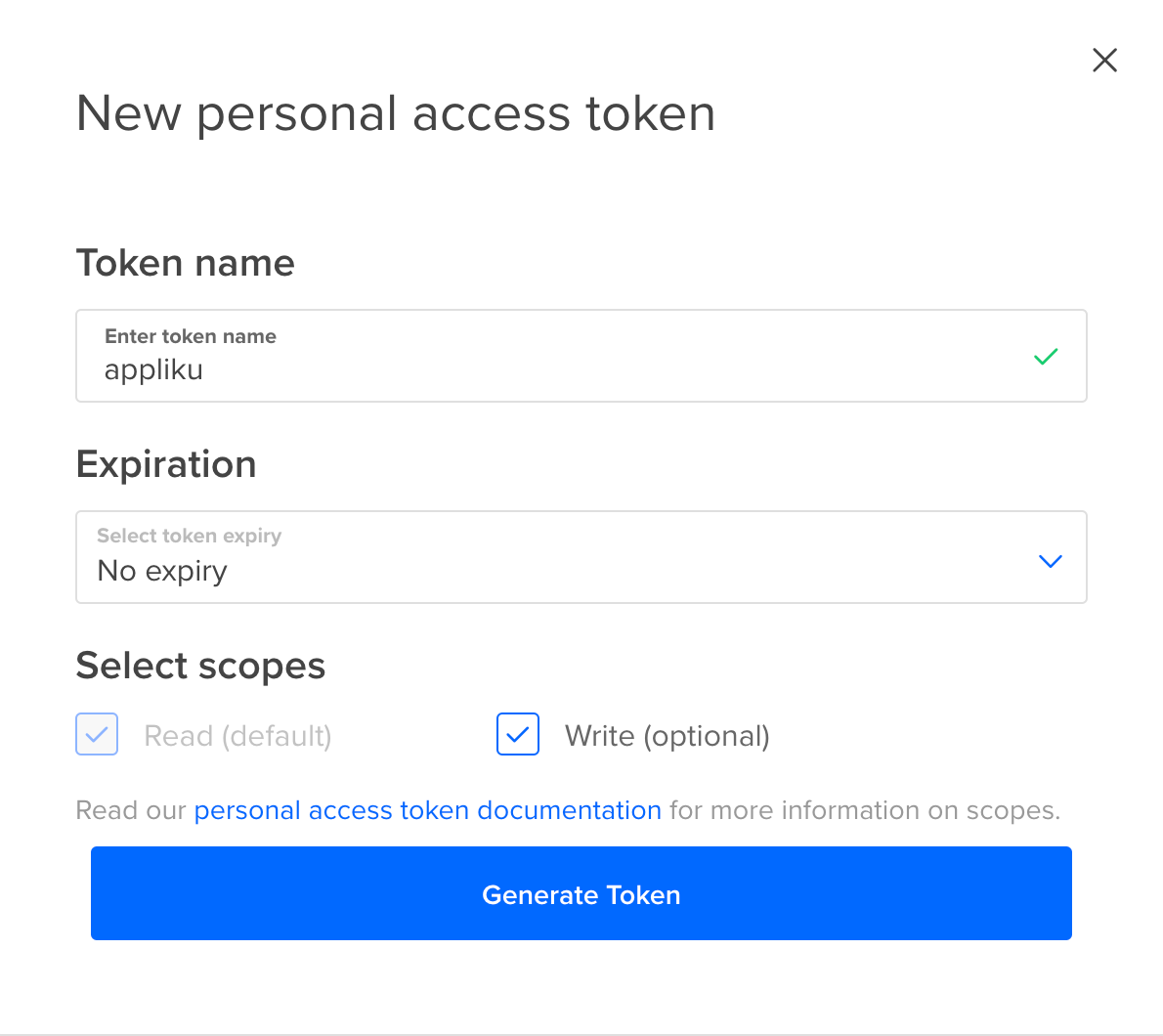Image resolution: width=1163 pixels, height=1036 pixels.
Task: Click the 'Read our' text before the link
Action: tap(131, 810)
